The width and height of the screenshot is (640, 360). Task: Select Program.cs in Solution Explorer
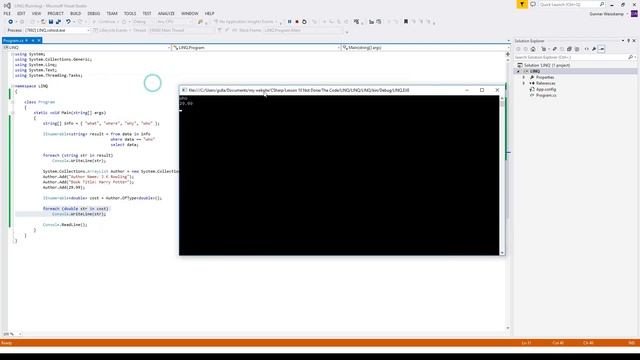pyautogui.click(x=546, y=95)
